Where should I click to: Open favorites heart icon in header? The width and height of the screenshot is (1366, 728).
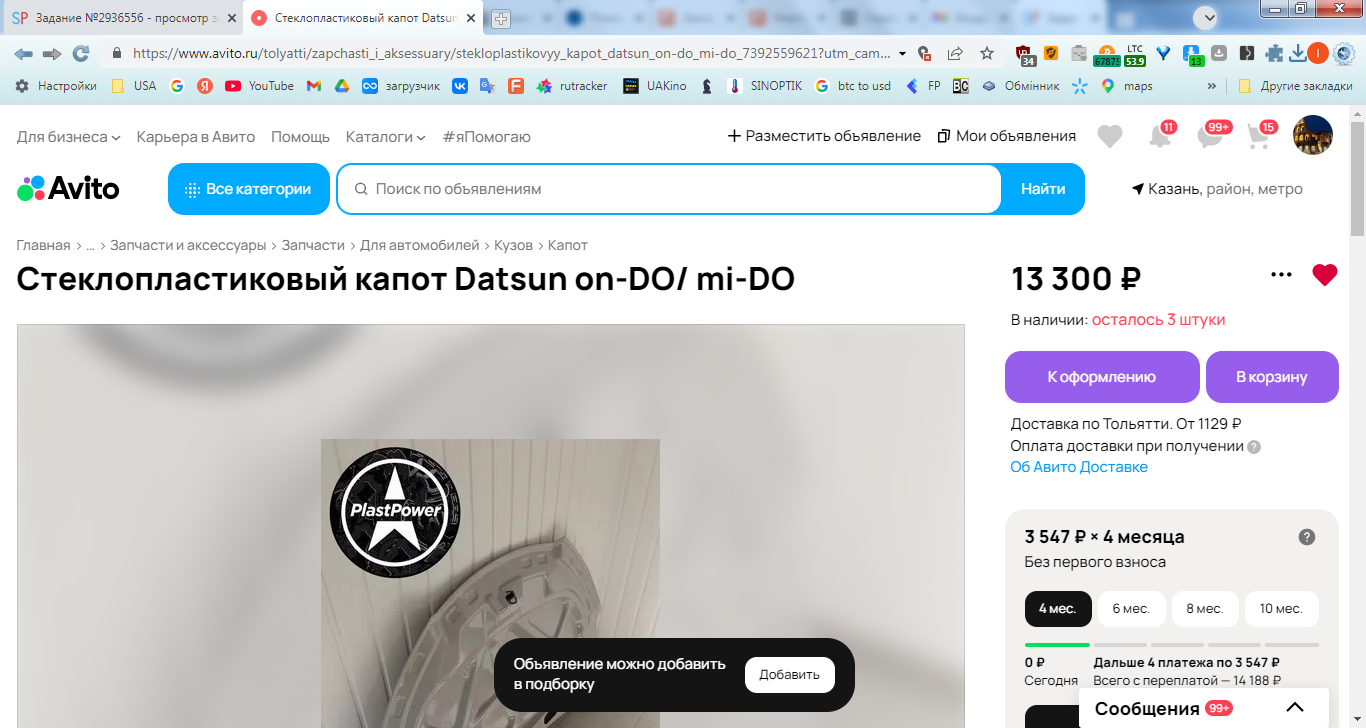click(x=1110, y=136)
